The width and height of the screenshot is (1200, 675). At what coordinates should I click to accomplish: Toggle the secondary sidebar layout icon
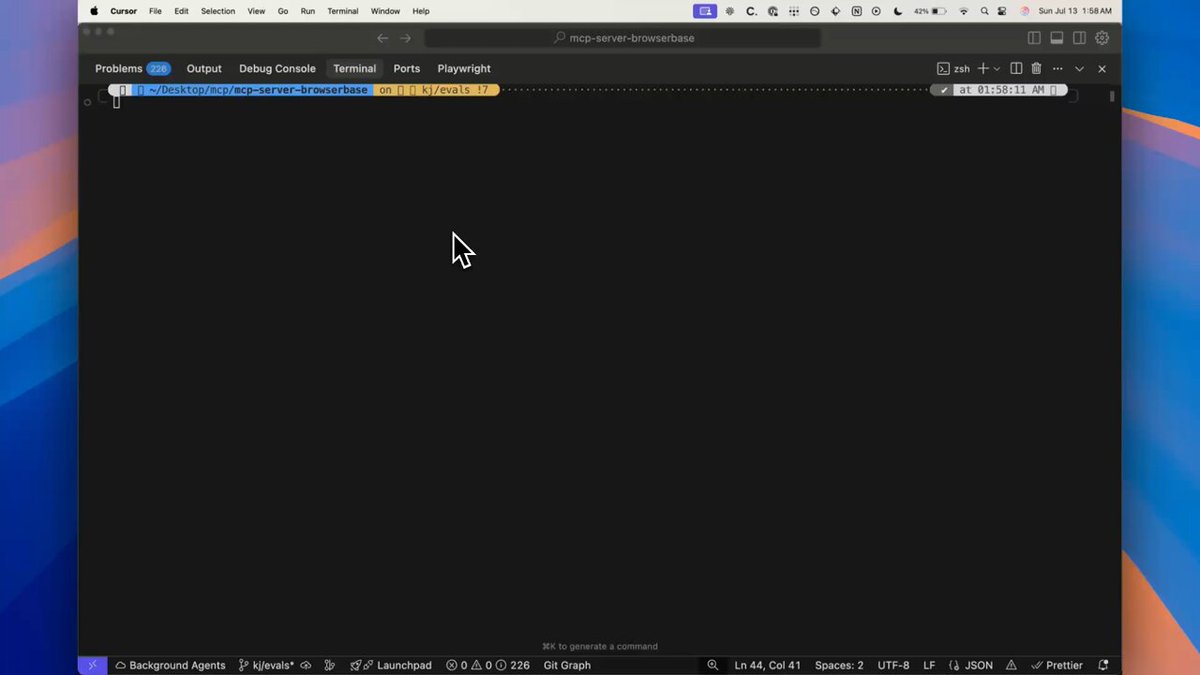point(1080,38)
